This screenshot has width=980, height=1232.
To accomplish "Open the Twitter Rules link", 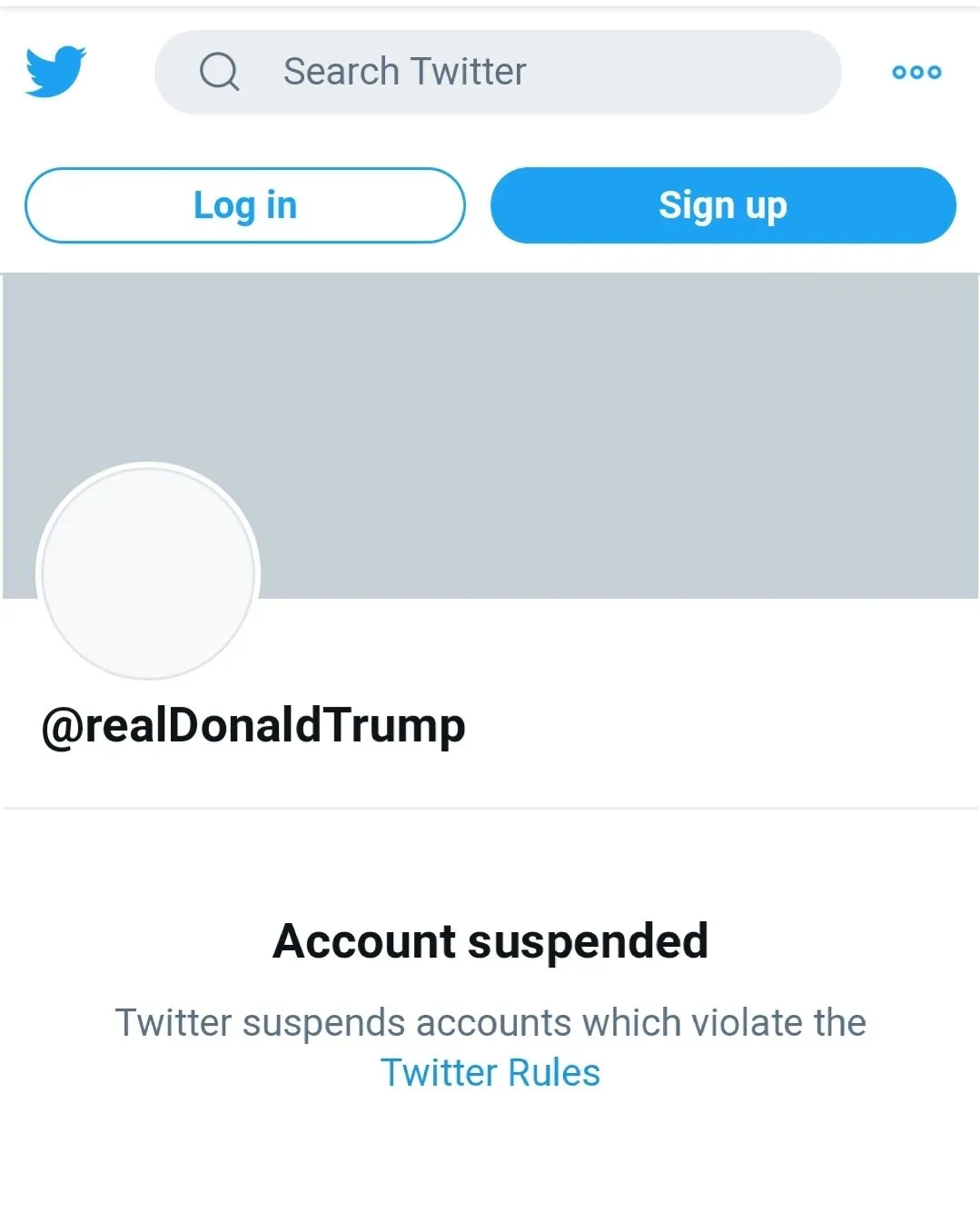I will [x=490, y=1073].
